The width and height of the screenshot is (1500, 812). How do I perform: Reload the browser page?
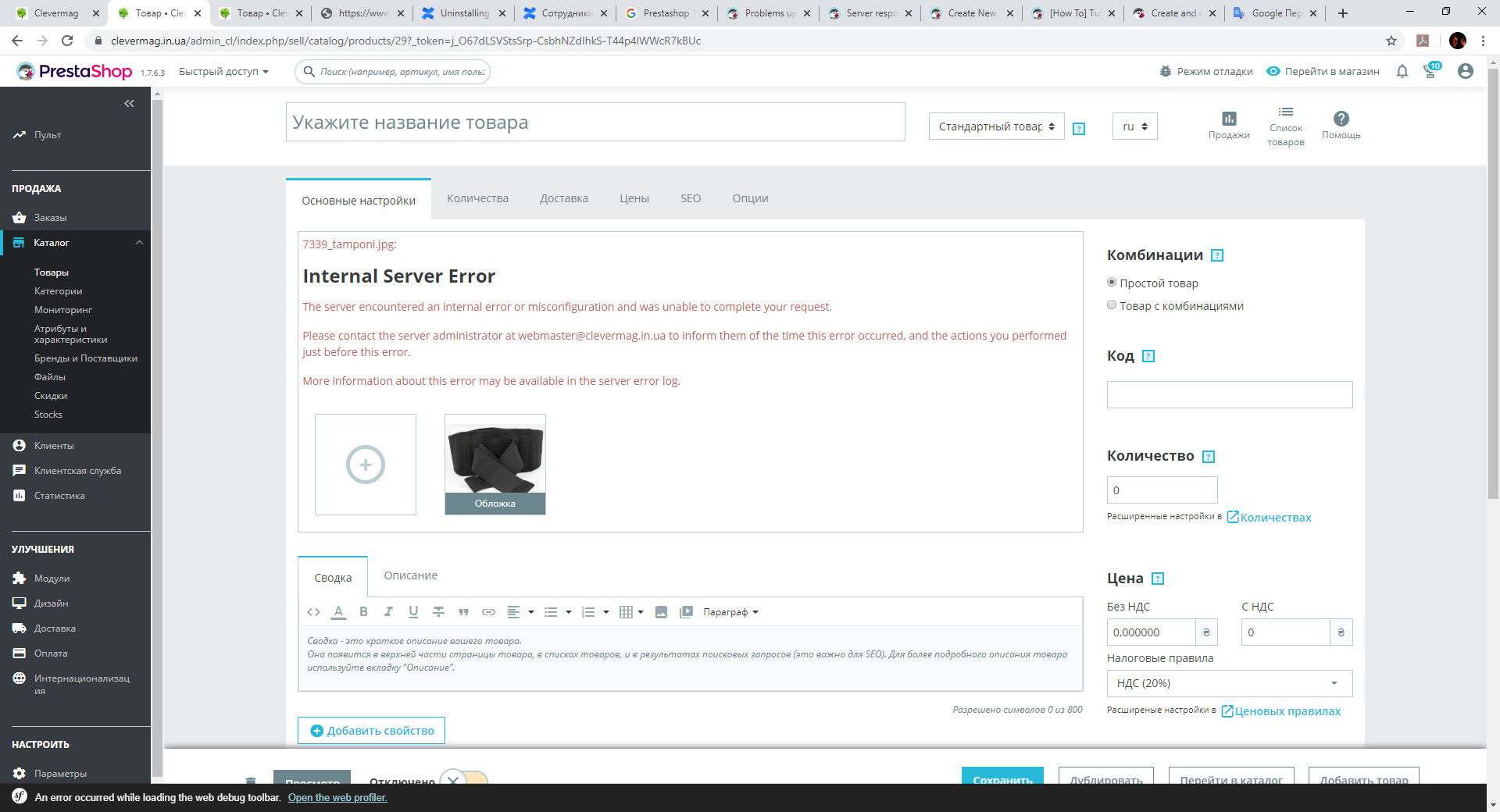pyautogui.click(x=67, y=41)
